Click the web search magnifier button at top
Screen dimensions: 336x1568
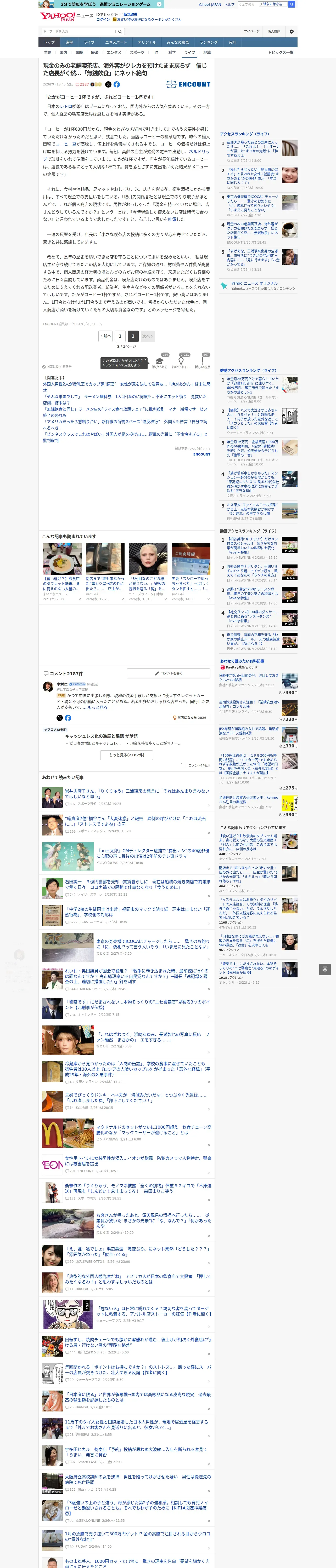292,4
